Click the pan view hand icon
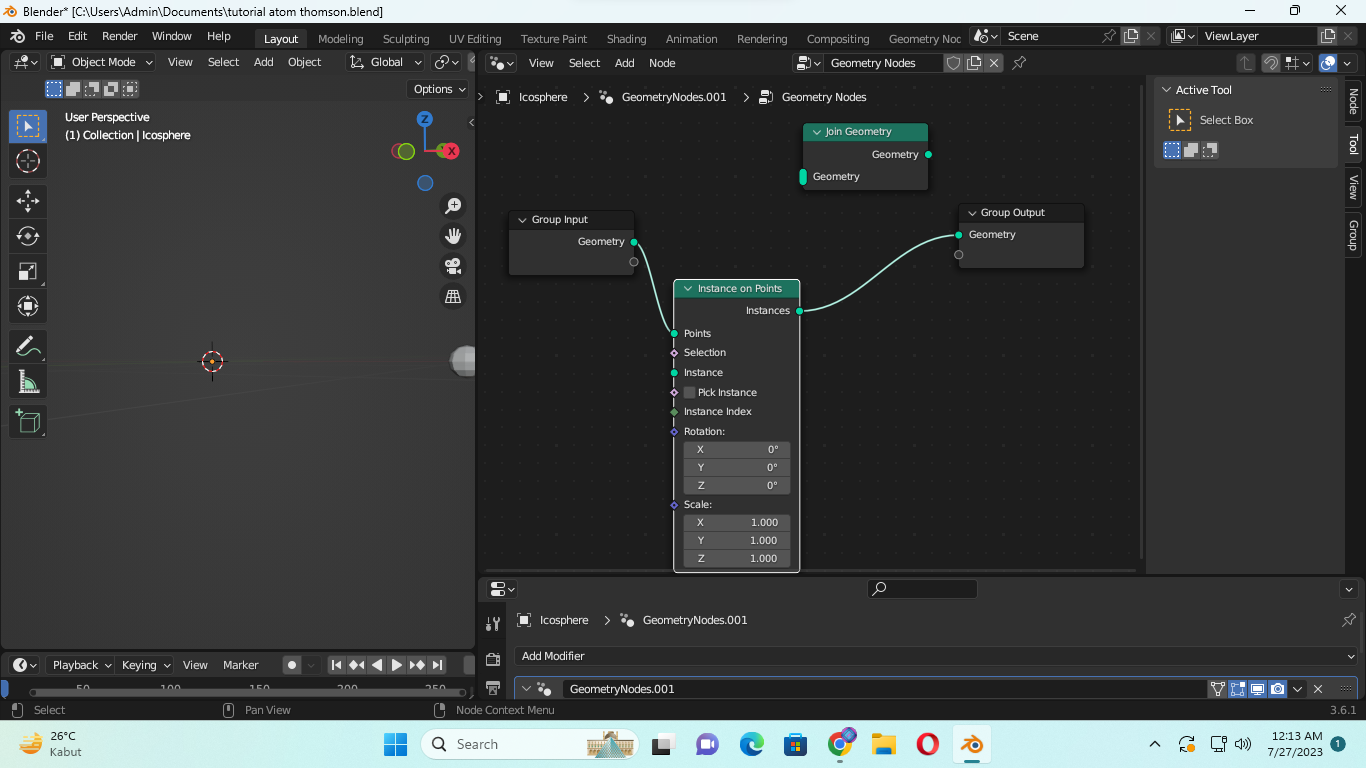 pos(453,236)
